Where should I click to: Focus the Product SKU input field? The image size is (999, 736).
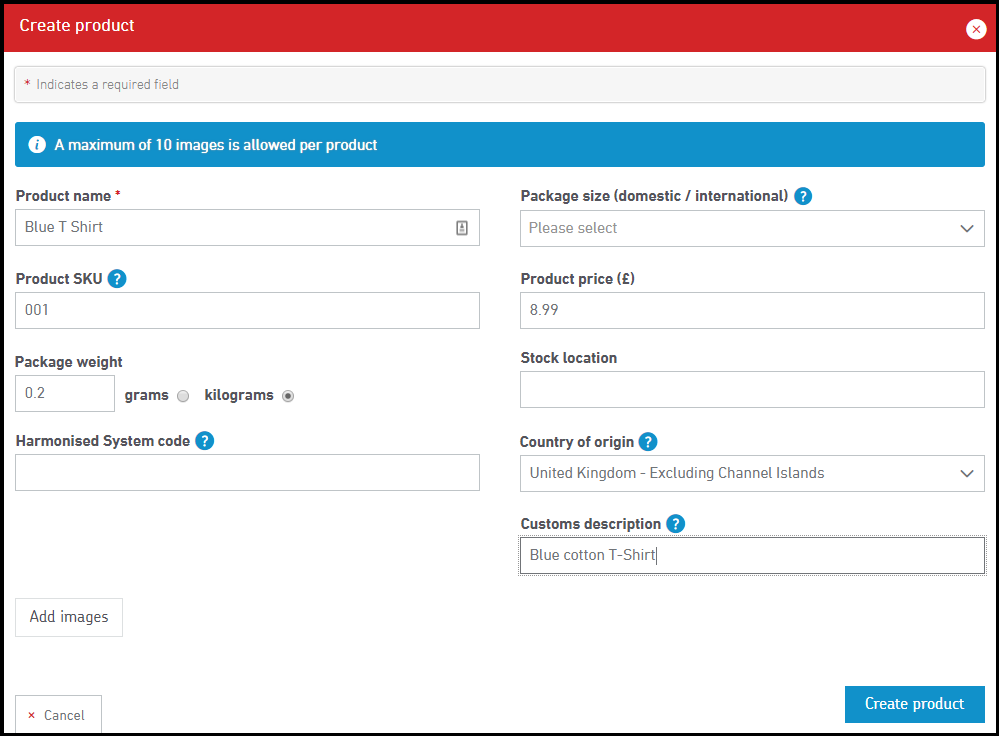click(x=247, y=310)
